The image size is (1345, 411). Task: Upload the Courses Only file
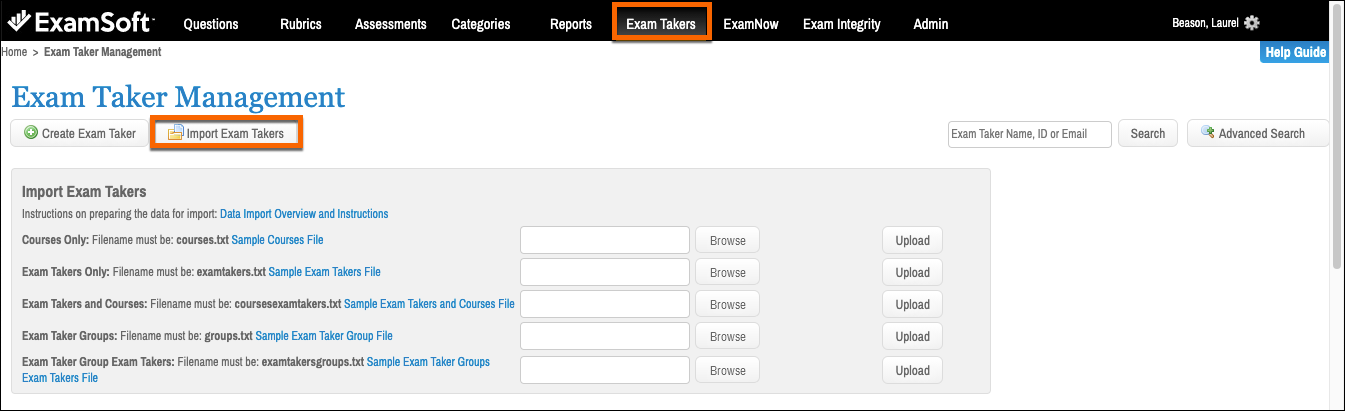click(x=912, y=240)
